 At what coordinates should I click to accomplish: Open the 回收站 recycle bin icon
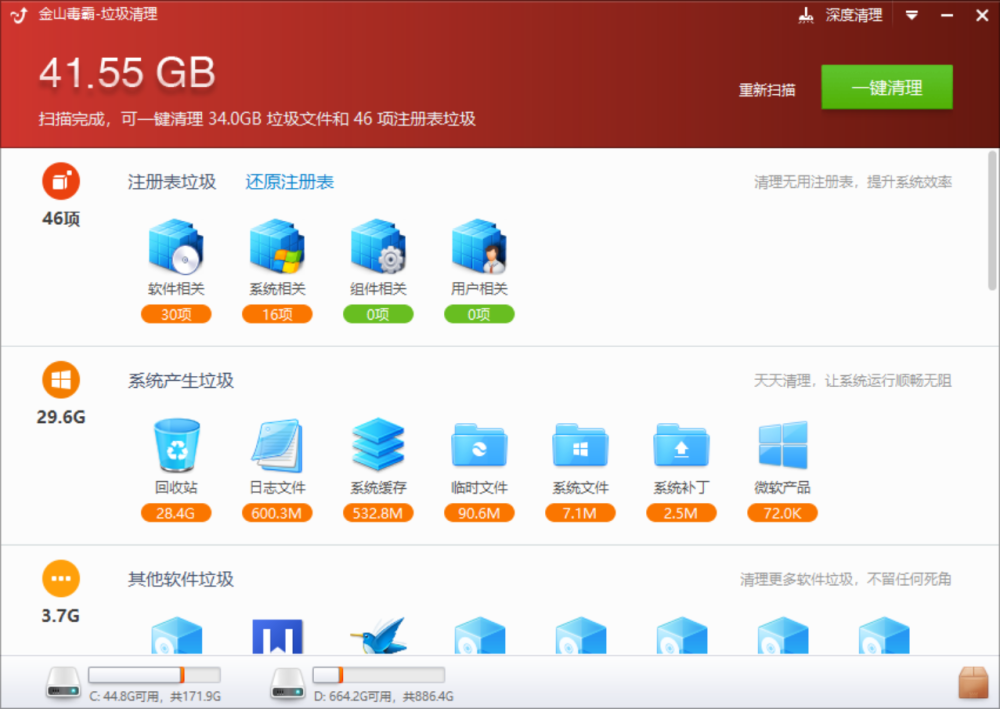(x=176, y=445)
